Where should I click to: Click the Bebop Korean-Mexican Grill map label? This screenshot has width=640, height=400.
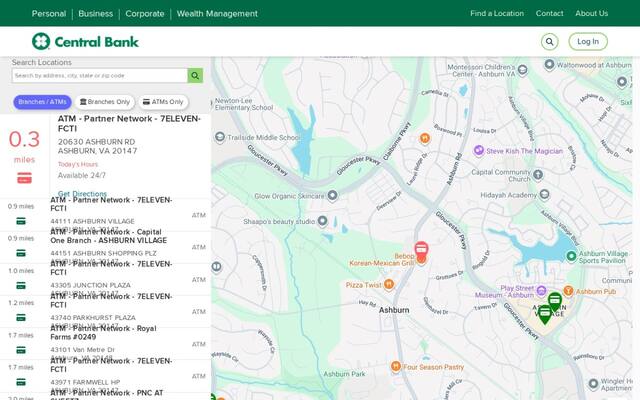382,260
